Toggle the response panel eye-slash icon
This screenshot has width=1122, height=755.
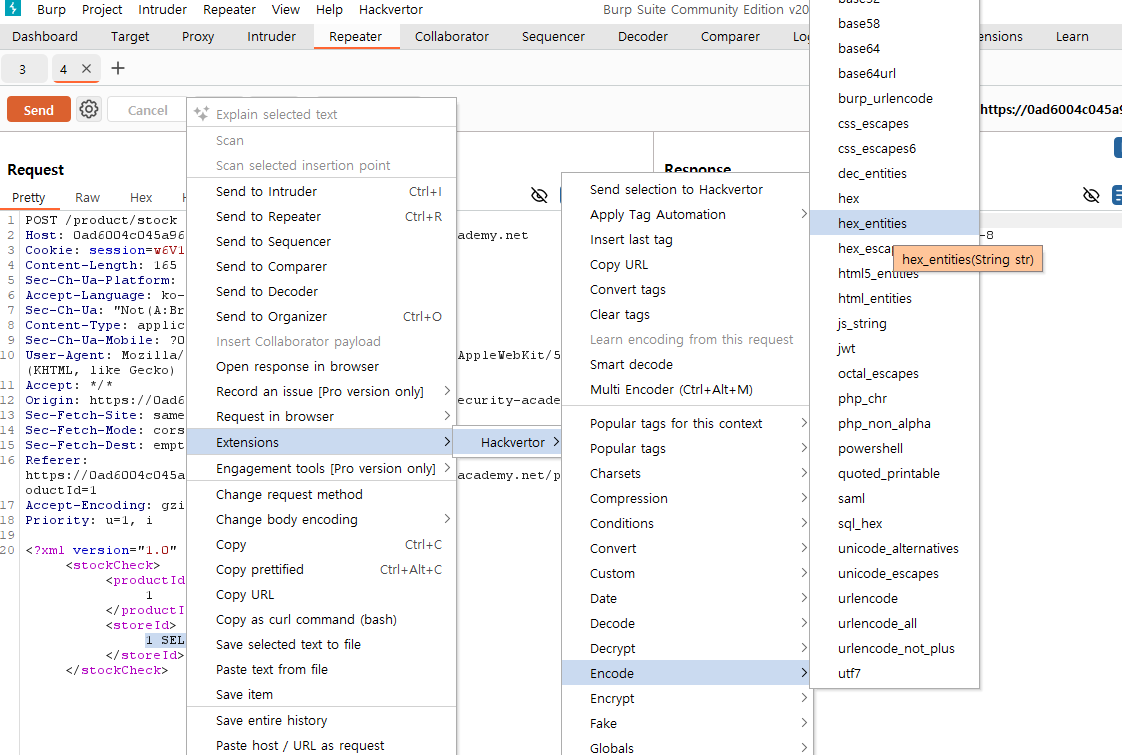pos(1091,195)
